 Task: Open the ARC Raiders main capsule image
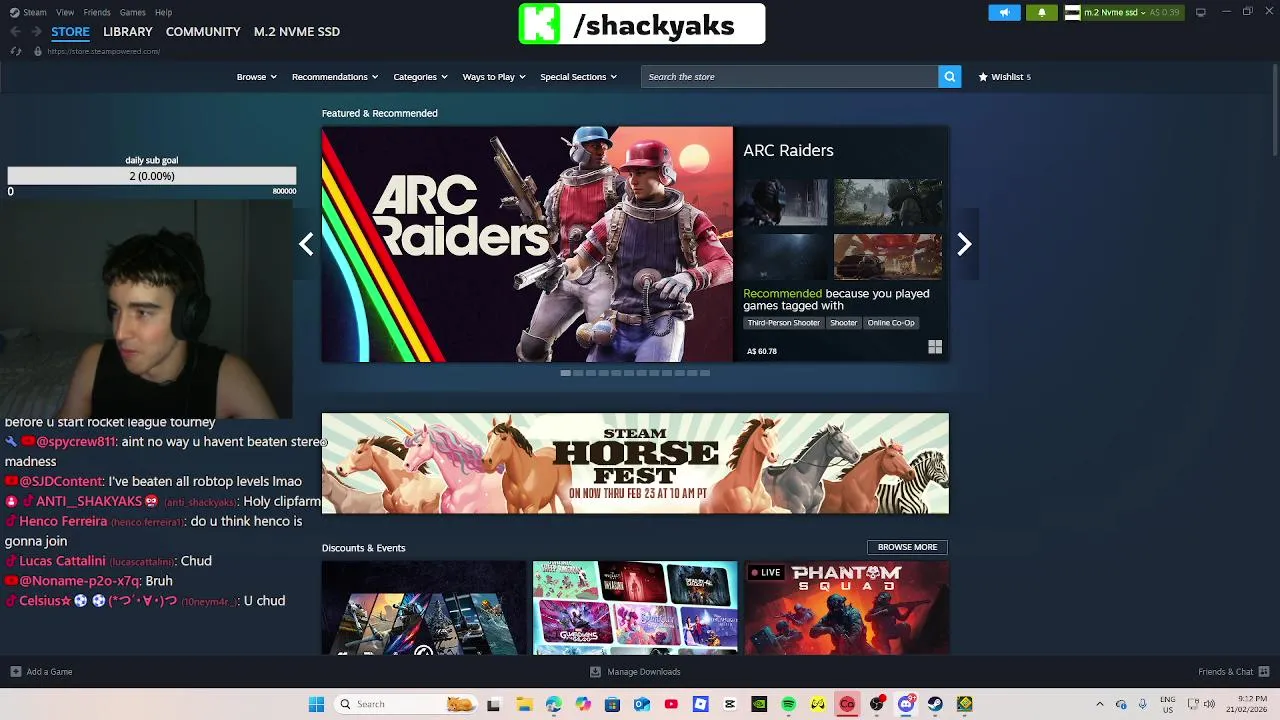[527, 244]
